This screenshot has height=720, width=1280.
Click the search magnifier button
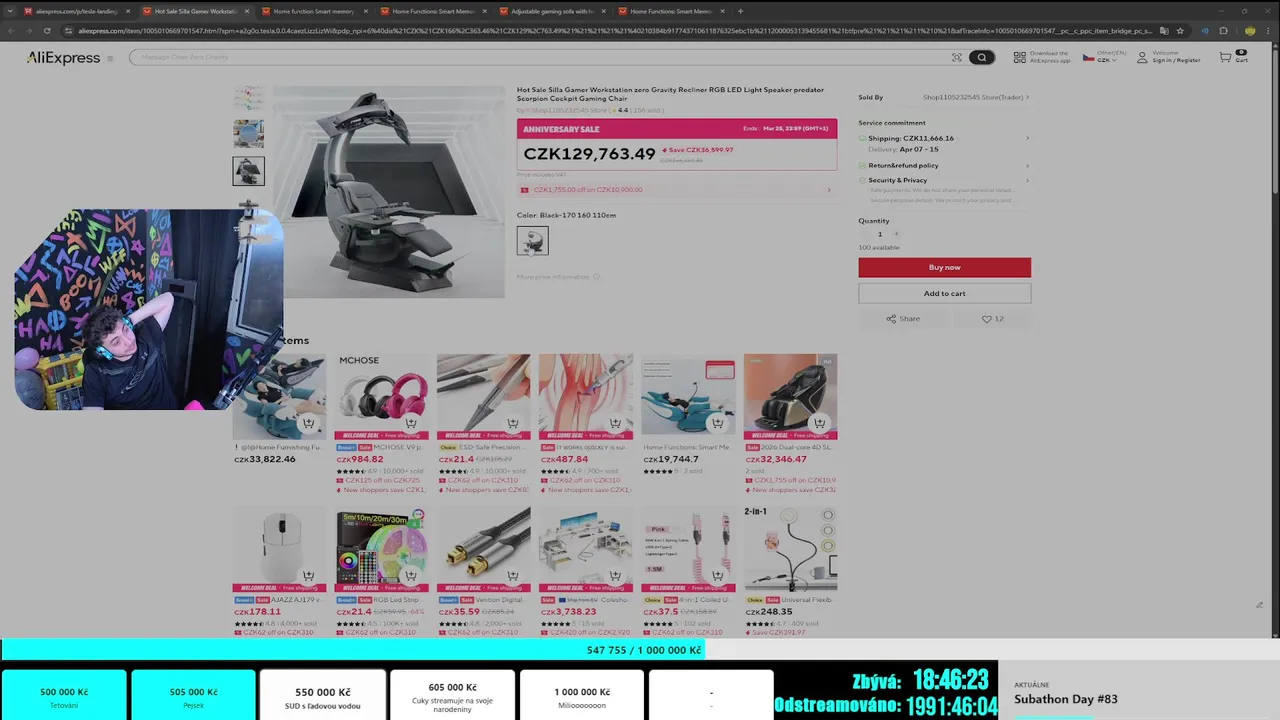pyautogui.click(x=982, y=58)
